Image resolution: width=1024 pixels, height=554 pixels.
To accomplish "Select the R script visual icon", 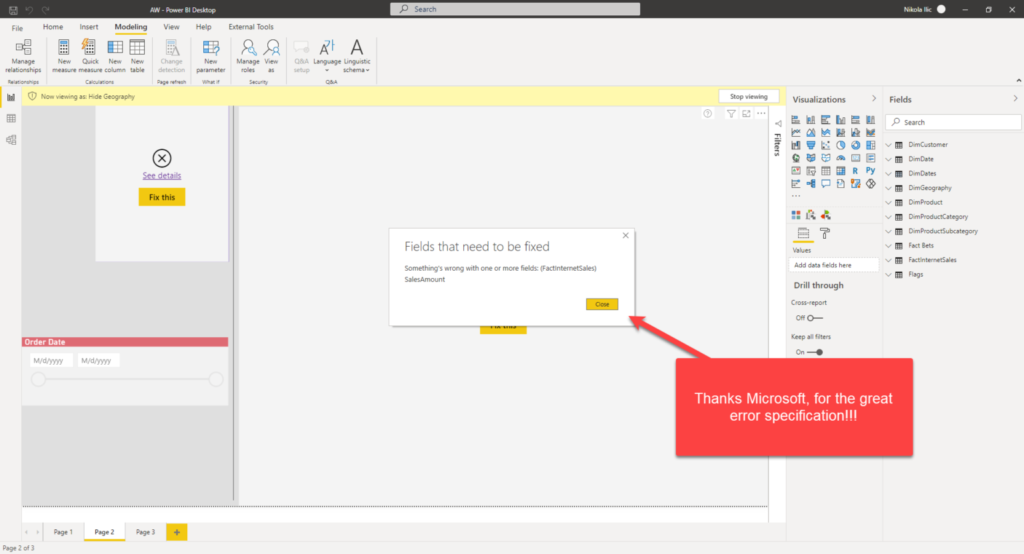I will pyautogui.click(x=856, y=171).
